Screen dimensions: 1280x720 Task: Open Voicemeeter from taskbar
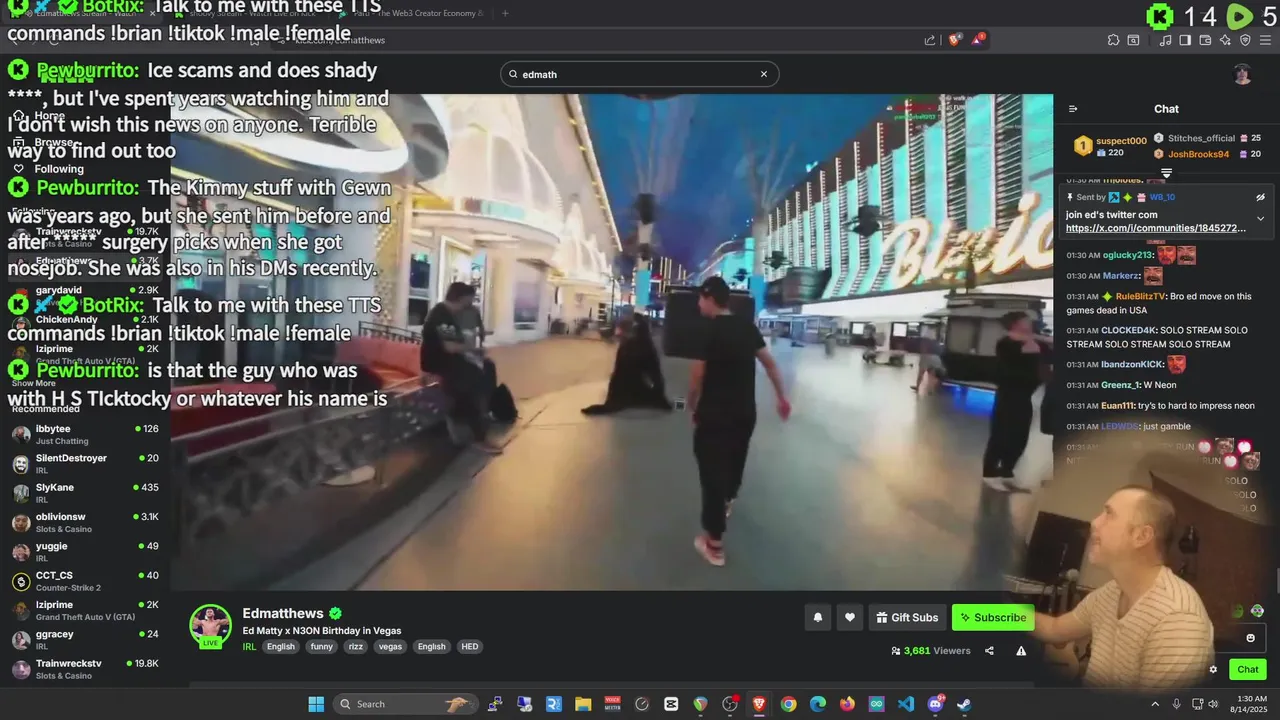point(613,704)
